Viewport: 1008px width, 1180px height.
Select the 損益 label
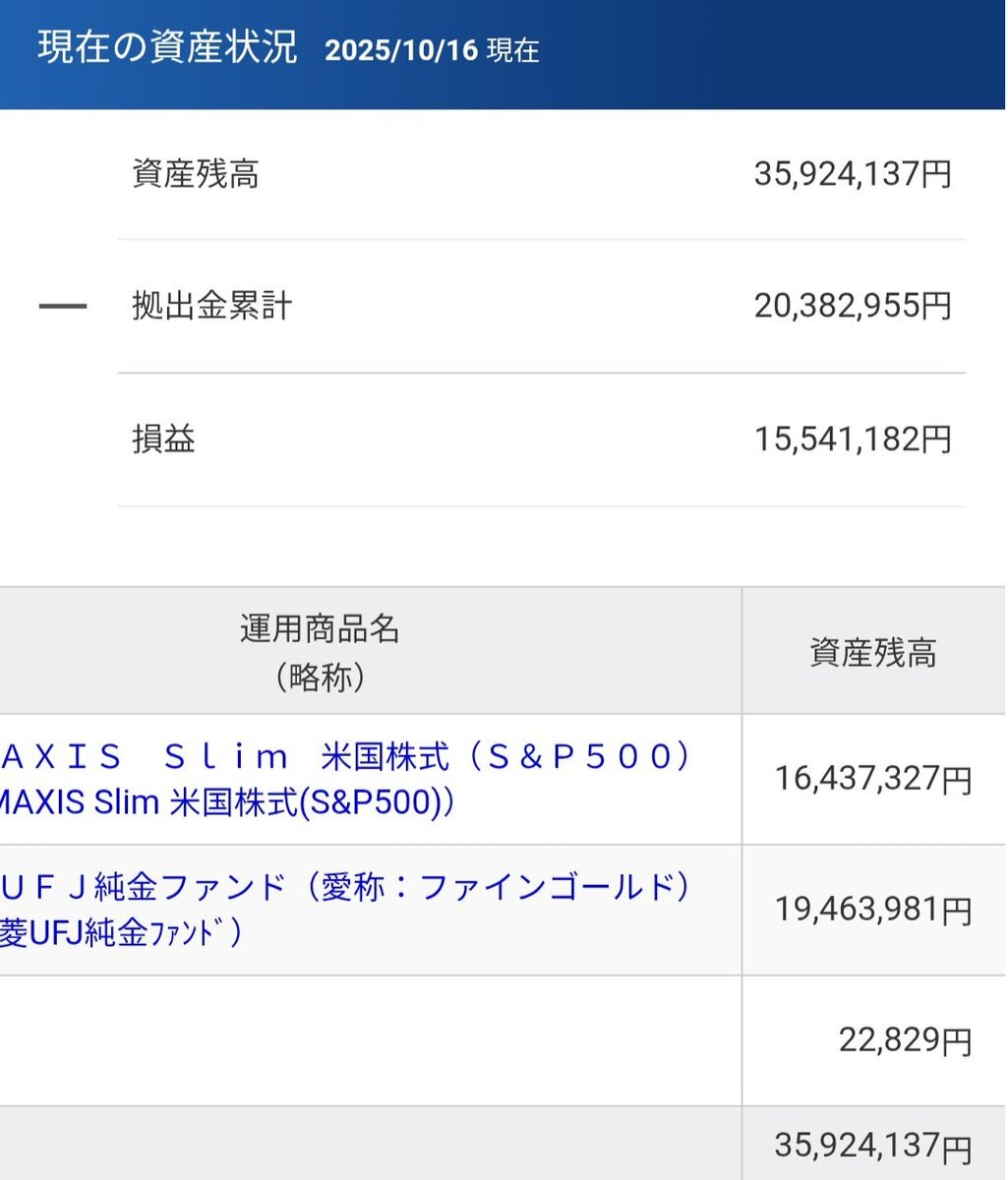164,439
